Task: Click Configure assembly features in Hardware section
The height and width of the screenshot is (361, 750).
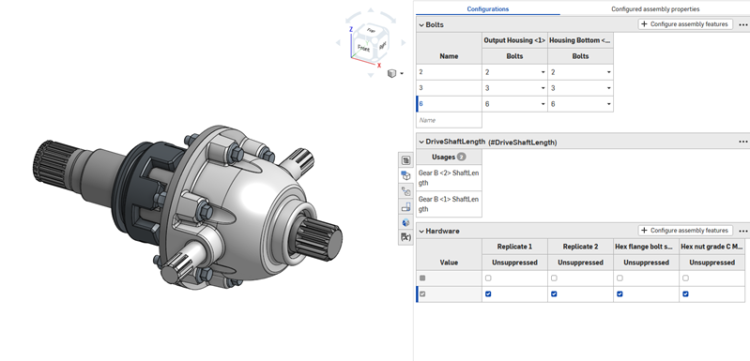Action: click(x=685, y=230)
